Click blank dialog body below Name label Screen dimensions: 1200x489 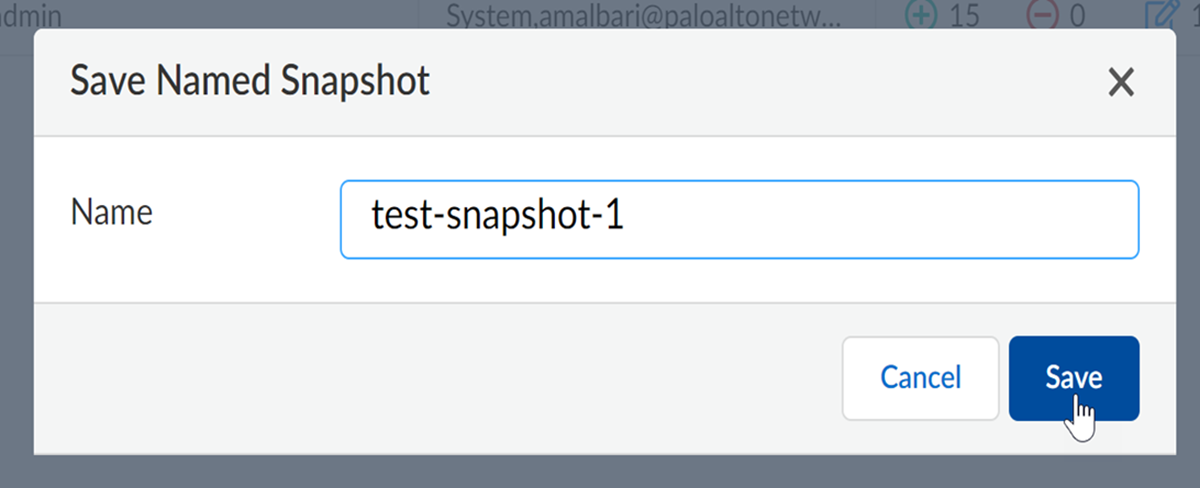click(180, 270)
